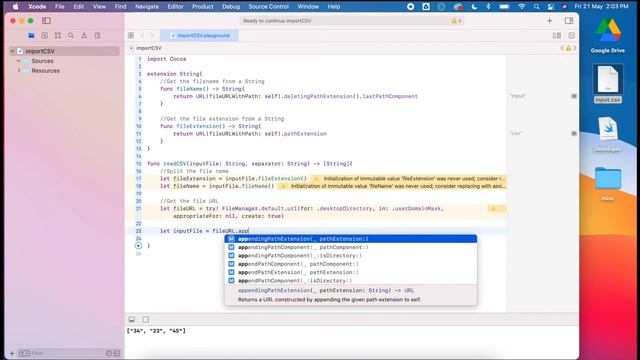Screen dimensions: 640x360
Task: Open the Navigate menu
Action: (147, 7)
